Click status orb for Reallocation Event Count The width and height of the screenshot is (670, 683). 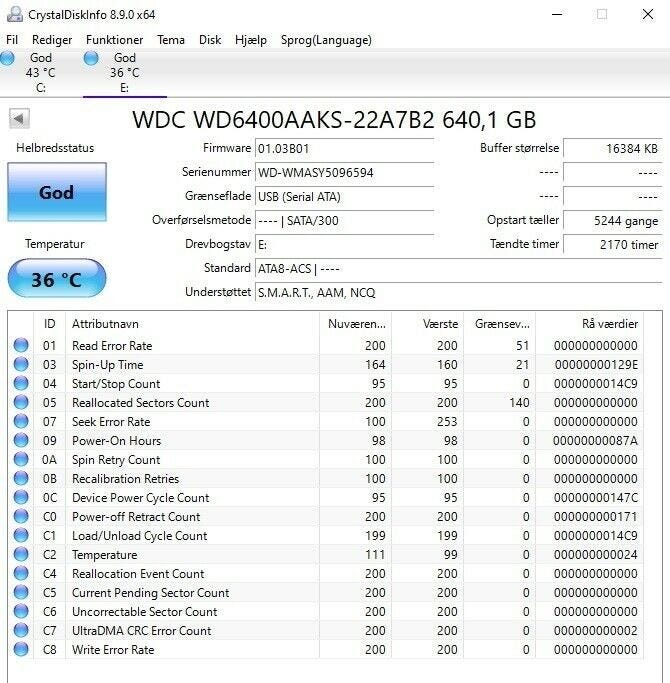tap(21, 573)
